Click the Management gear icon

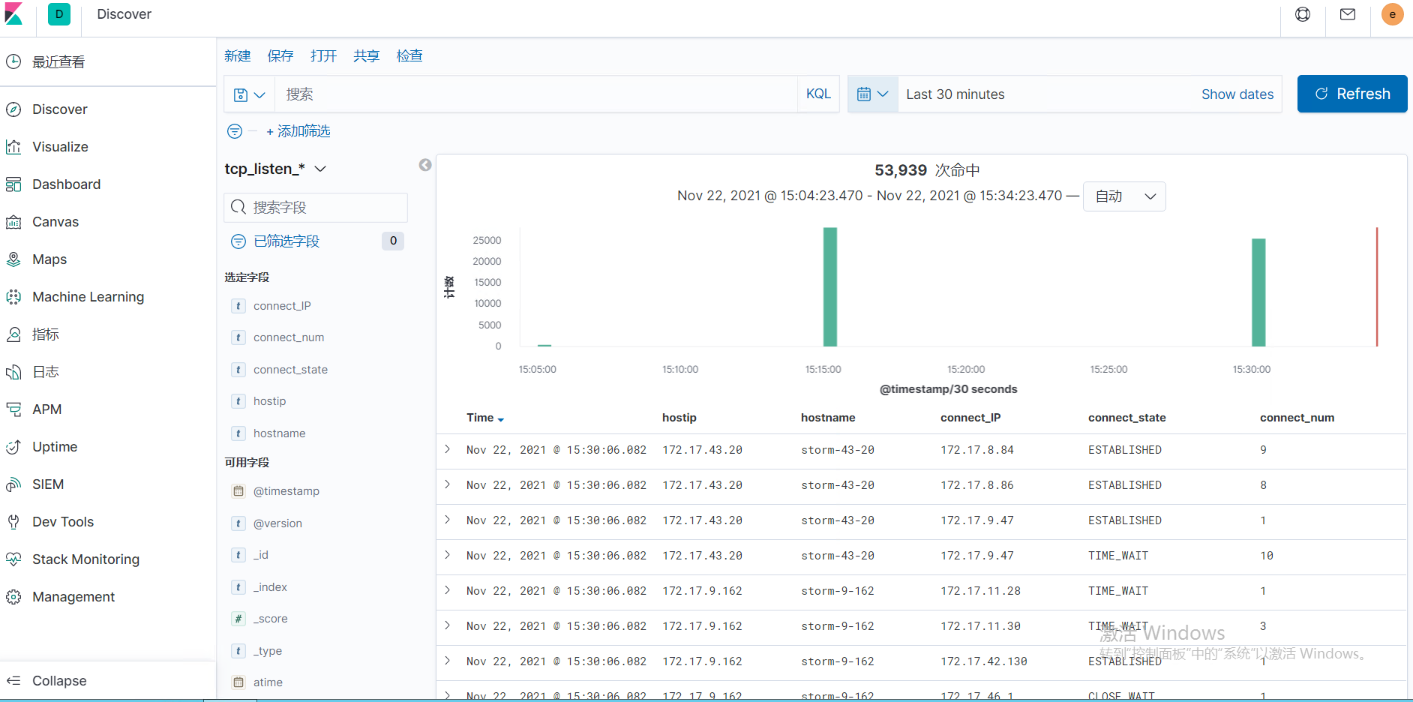pos(14,597)
